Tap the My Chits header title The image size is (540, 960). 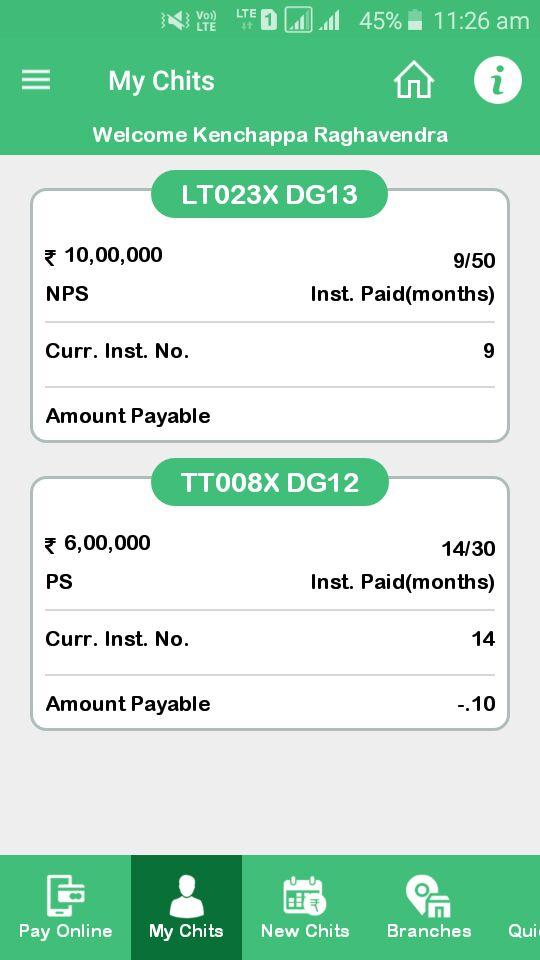tap(162, 81)
